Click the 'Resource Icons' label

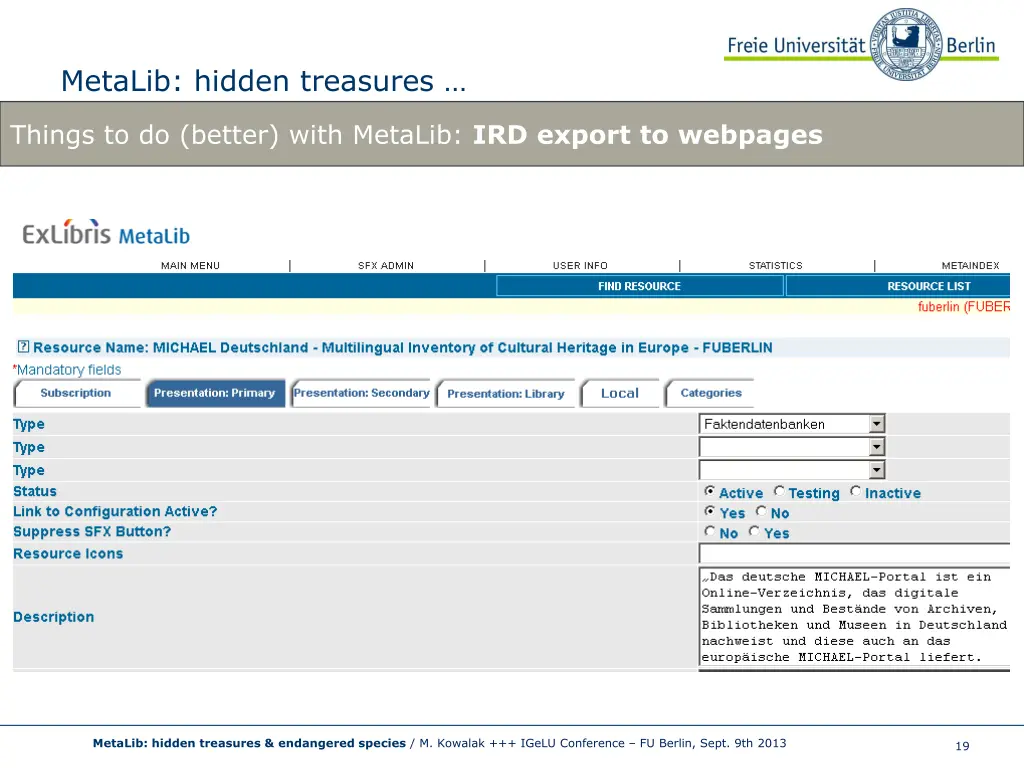[68, 554]
